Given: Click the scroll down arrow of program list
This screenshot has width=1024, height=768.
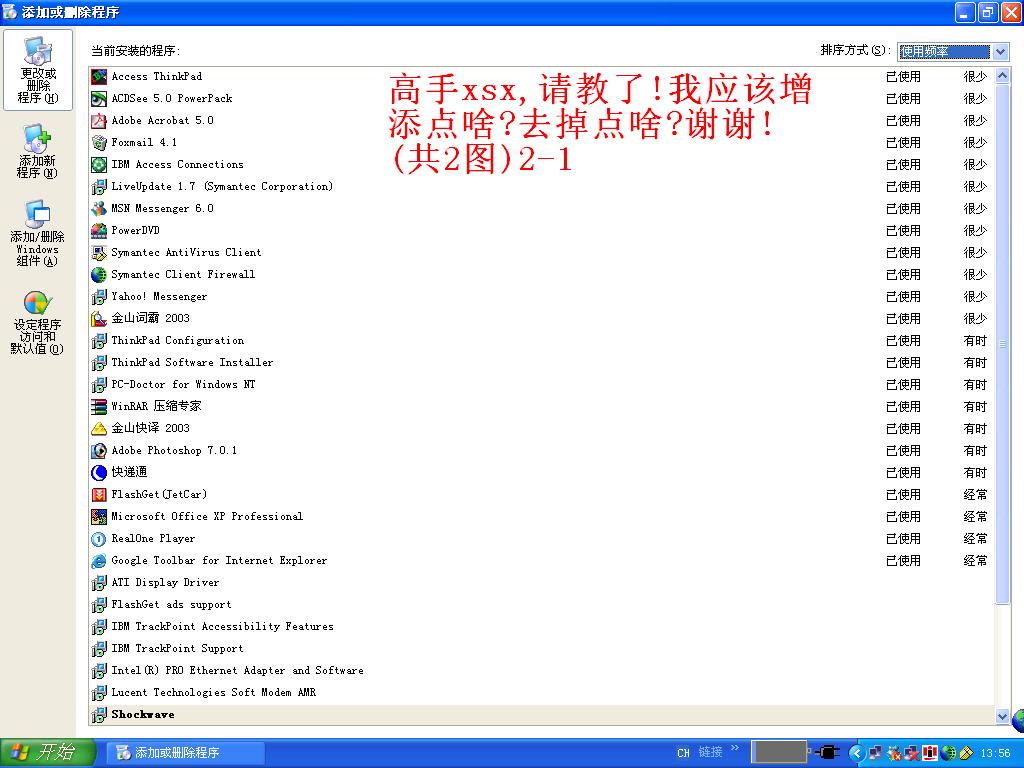Looking at the screenshot, I should pyautogui.click(x=1002, y=716).
